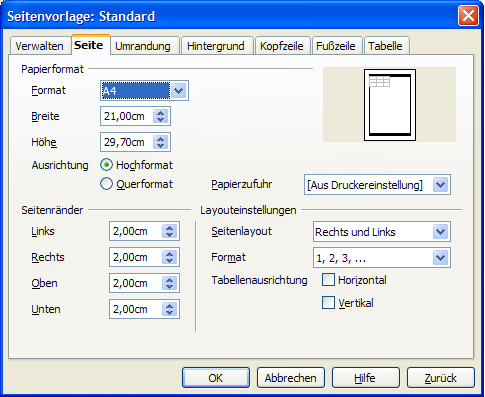Select Hochformat orientation

[106, 165]
